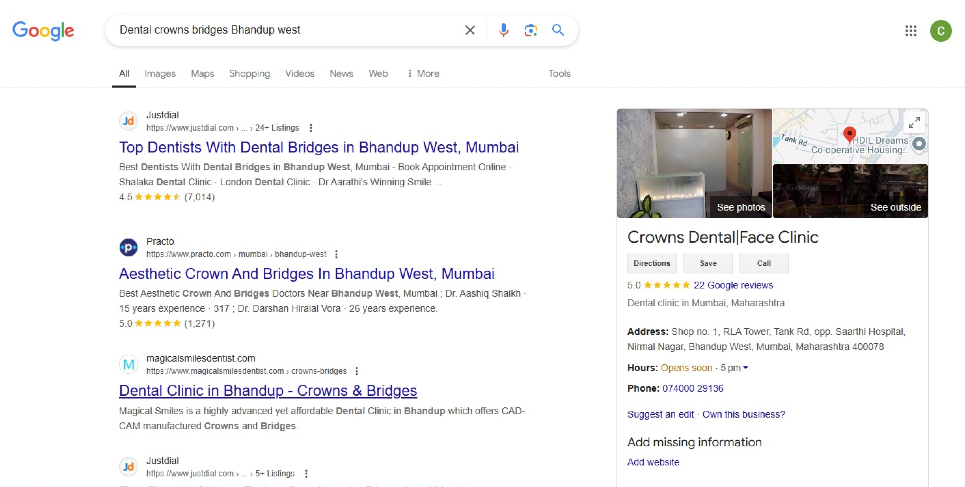Viewport: 965px width, 487px height.
Task: Switch to the Images tab
Action: coord(160,73)
